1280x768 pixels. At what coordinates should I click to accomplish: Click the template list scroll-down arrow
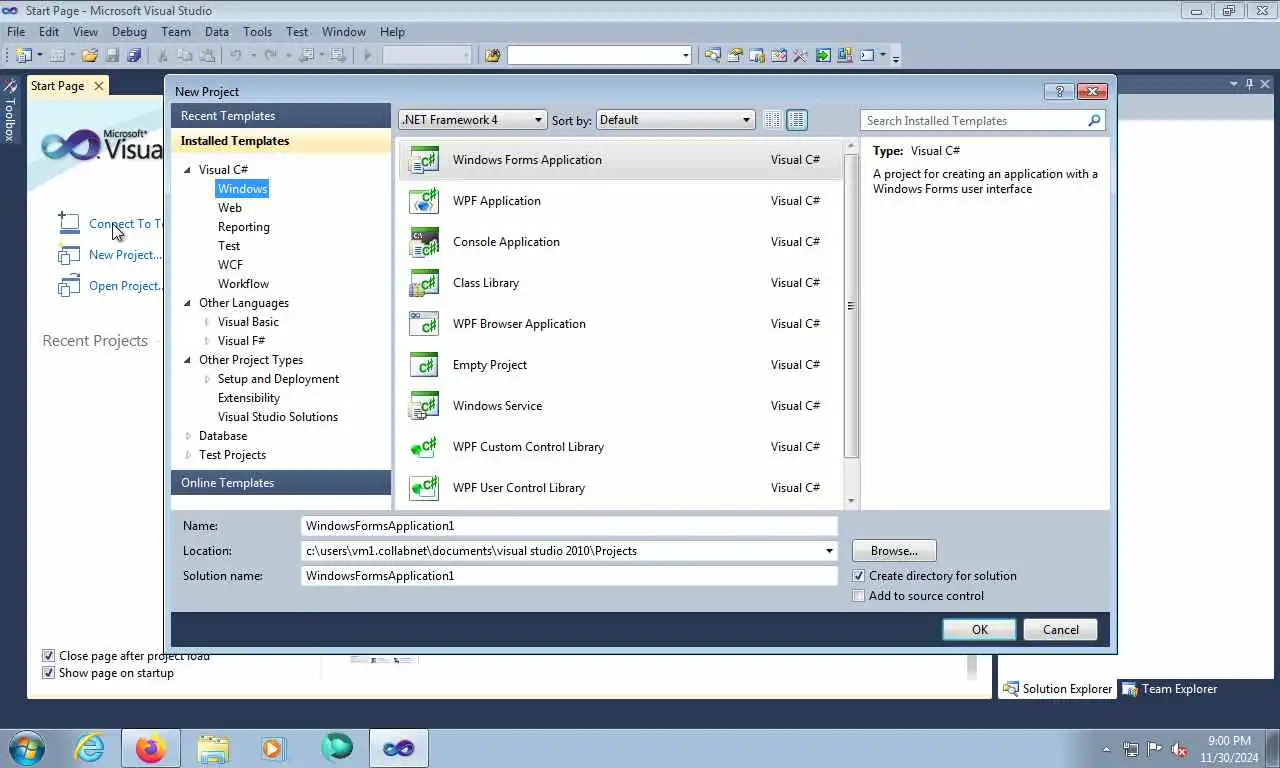(851, 501)
